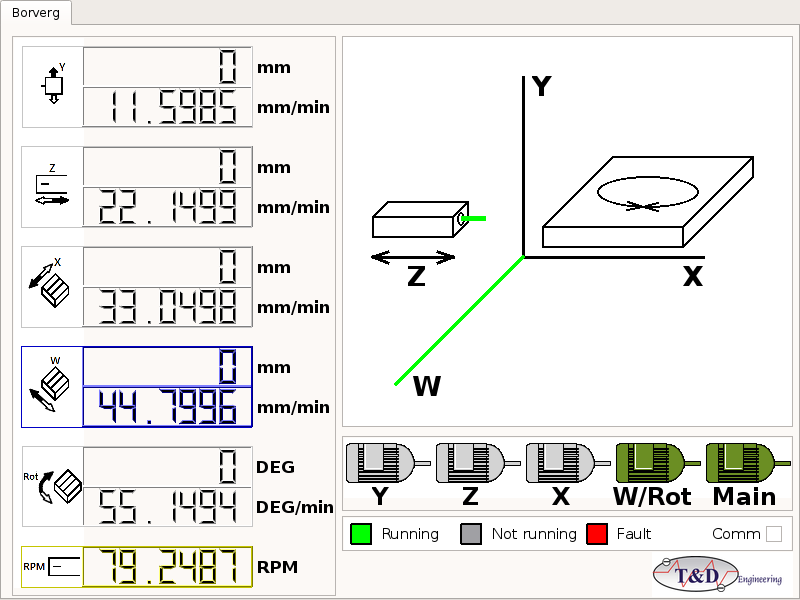Viewport: 800px width, 600px height.
Task: Select the Z axis movement icon
Action: coord(52,186)
